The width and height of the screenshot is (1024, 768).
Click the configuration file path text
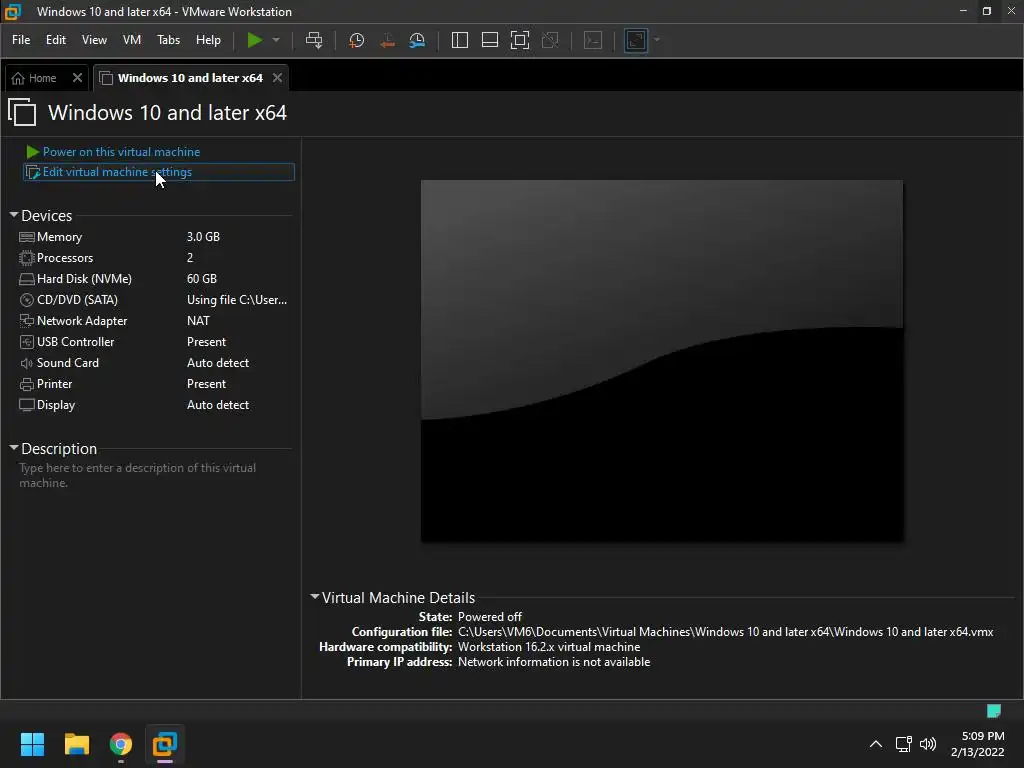click(726, 632)
